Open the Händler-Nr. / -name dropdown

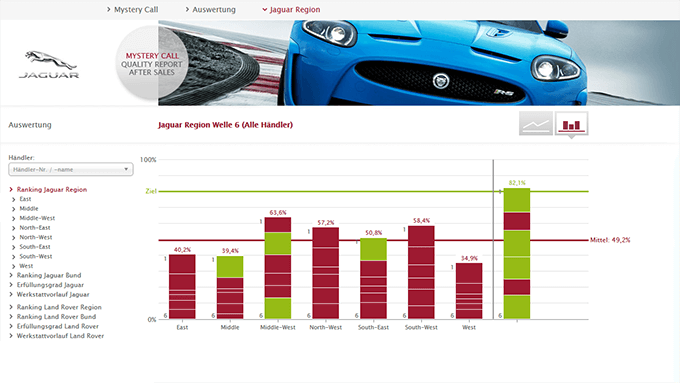click(71, 169)
